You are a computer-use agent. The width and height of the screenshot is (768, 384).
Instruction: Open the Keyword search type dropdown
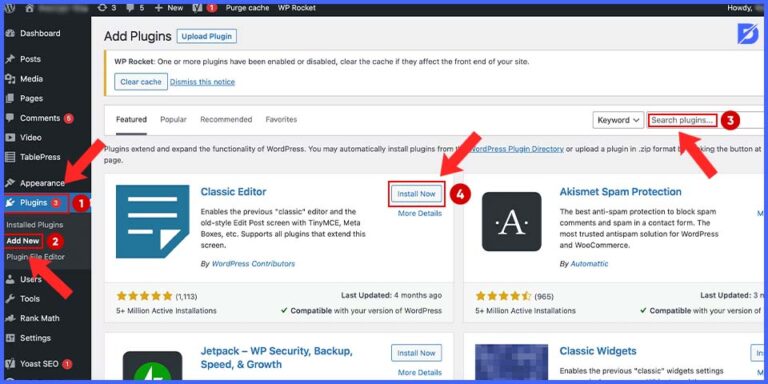point(618,120)
